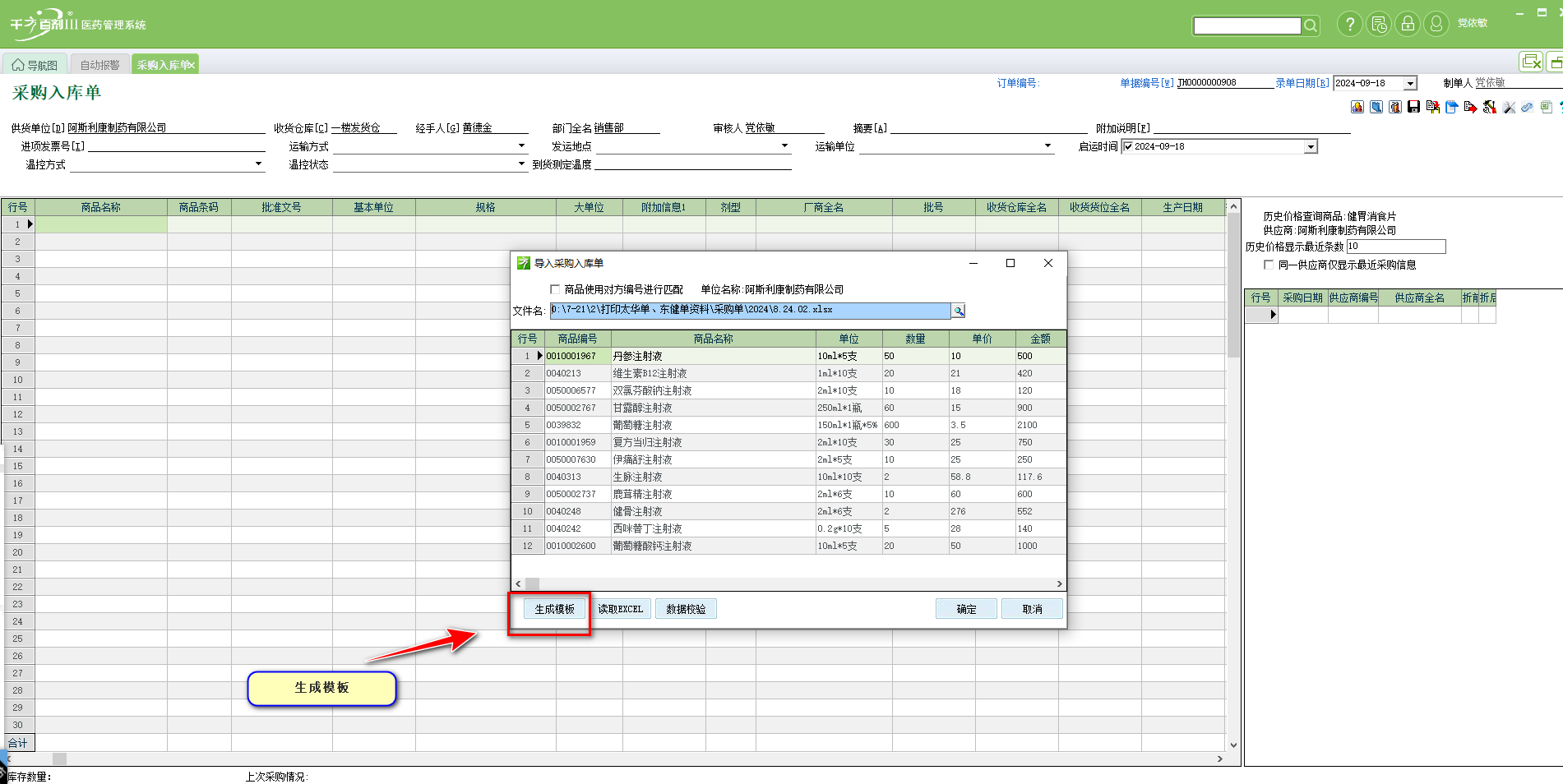This screenshot has width=1563, height=784.
Task: Click the blue notepad toolbar icon
Action: coord(1451,107)
